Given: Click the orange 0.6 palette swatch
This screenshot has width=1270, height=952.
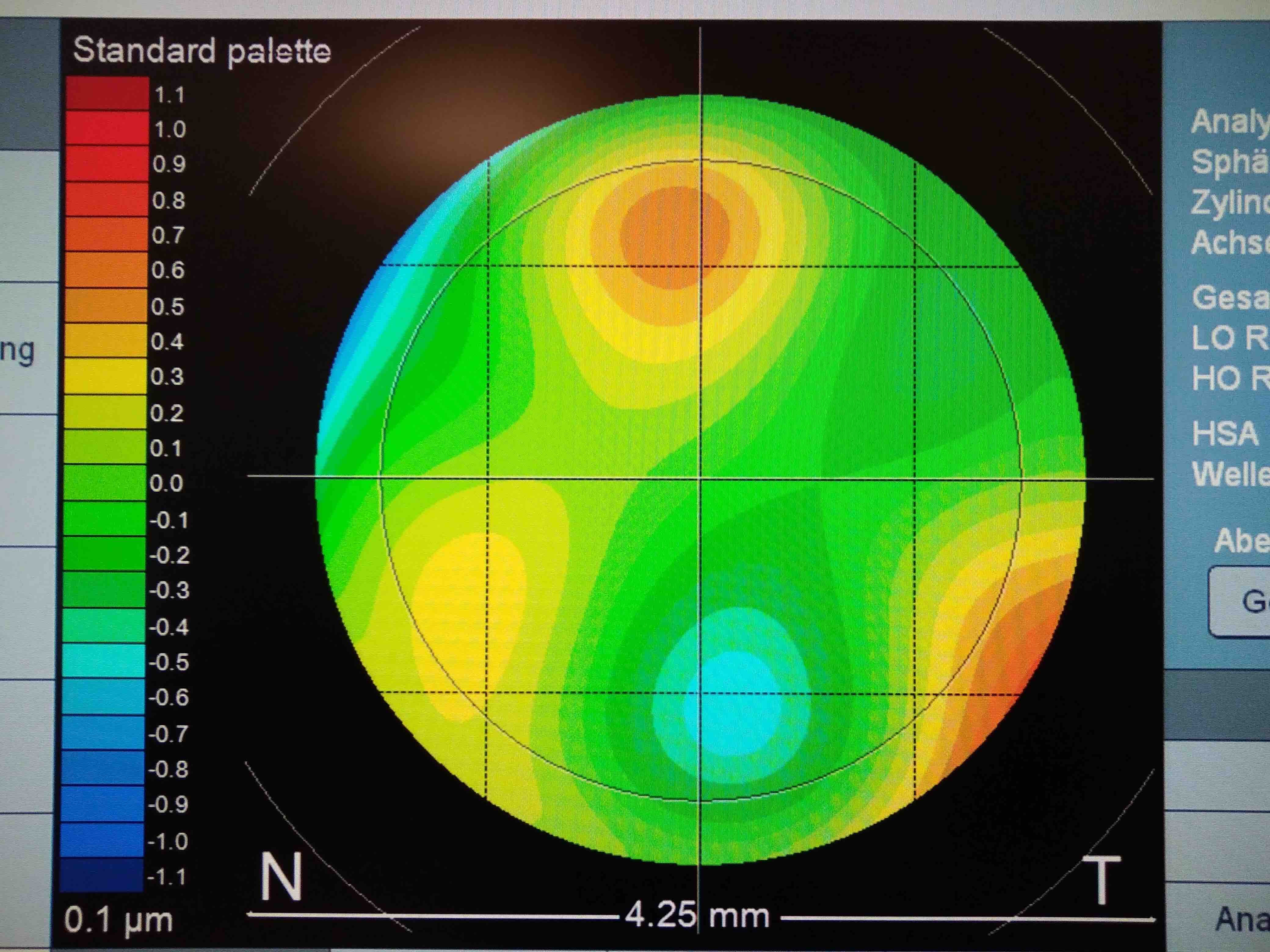Looking at the screenshot, I should point(106,270).
